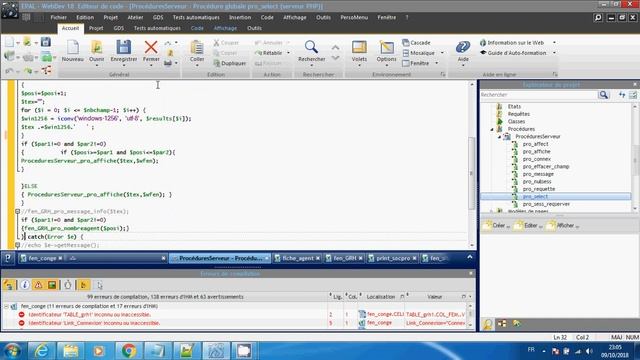Click the next search result down arrow
Image resolution: width=640 pixels, height=360 pixels.
tap(335, 58)
